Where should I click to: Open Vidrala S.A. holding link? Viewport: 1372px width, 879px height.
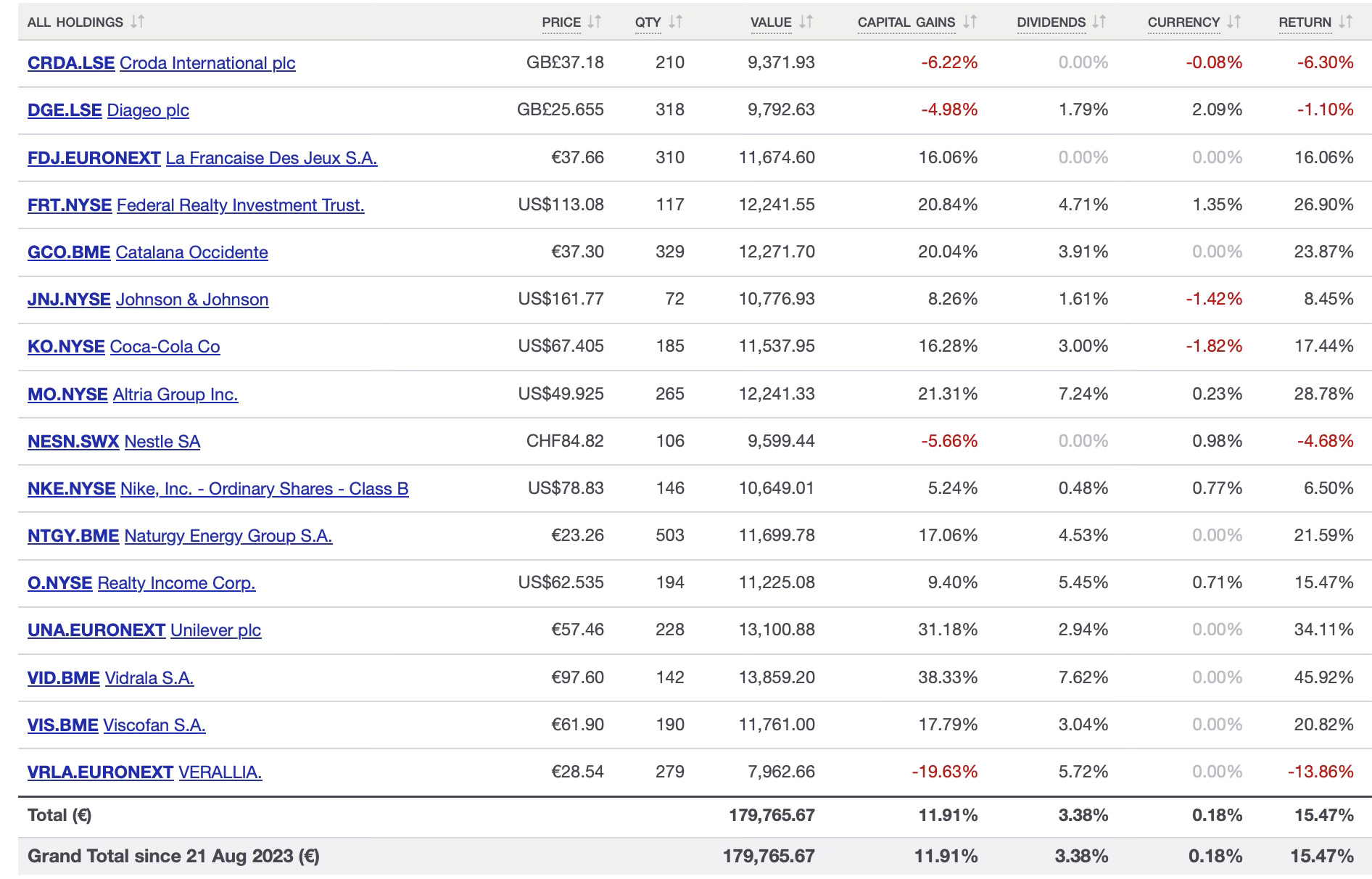(149, 678)
